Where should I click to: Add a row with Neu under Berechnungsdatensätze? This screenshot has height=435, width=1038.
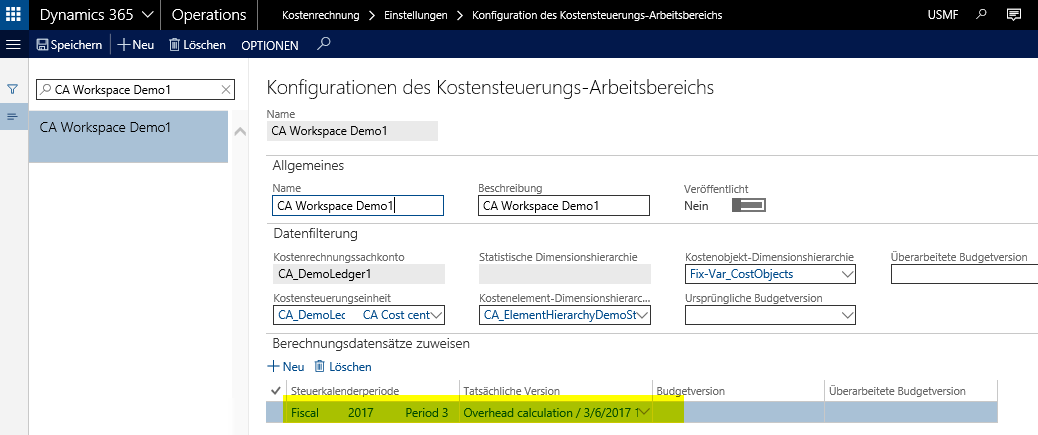coord(286,367)
